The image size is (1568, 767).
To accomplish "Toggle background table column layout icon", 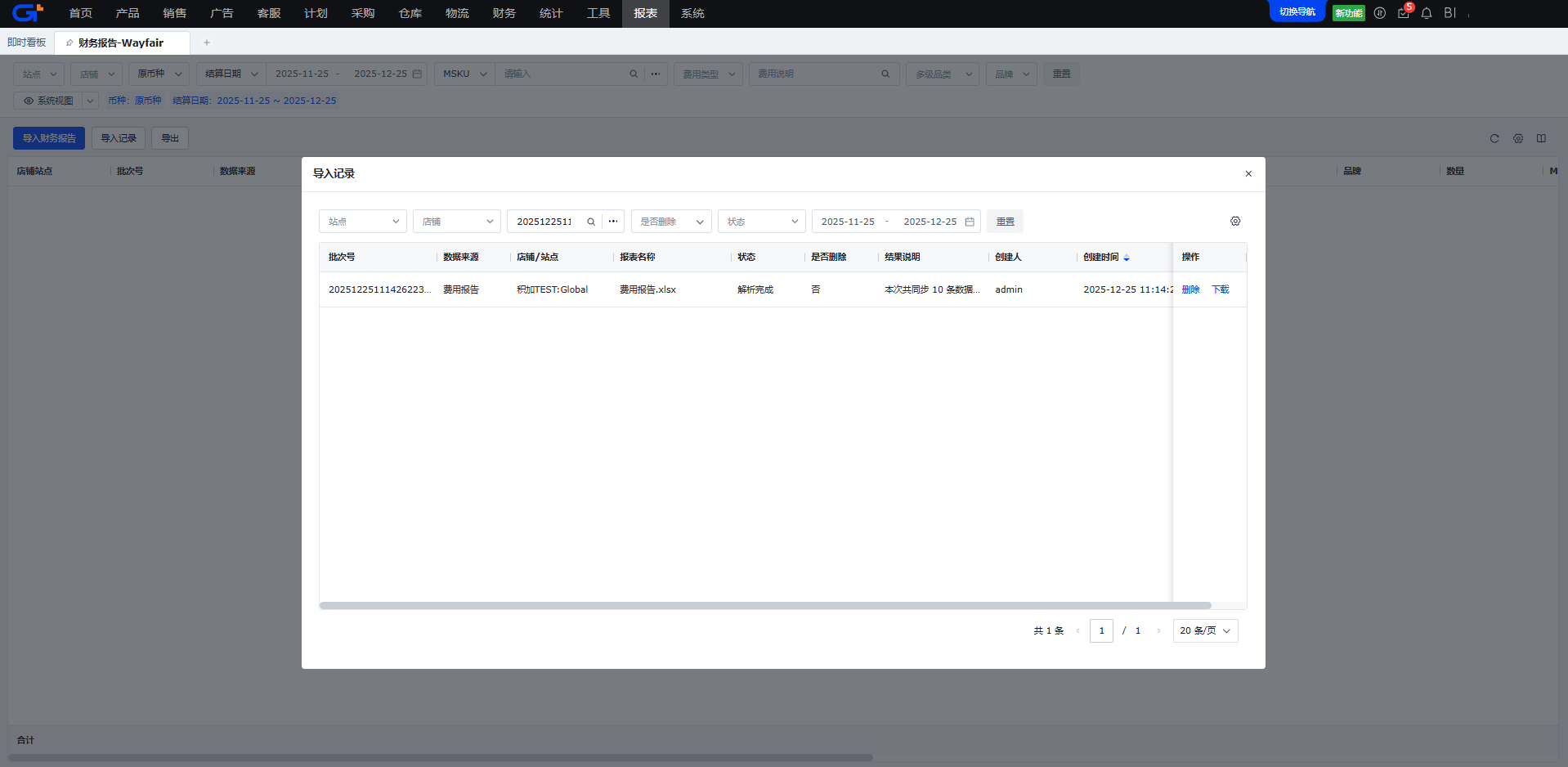I will 1541,139.
